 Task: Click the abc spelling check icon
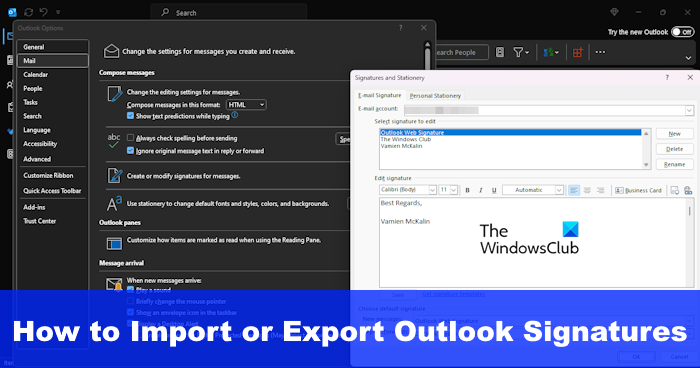click(x=114, y=141)
